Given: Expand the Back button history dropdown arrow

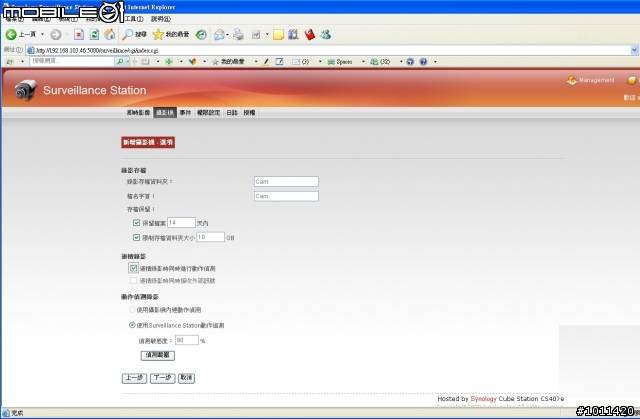Looking at the screenshot, I should pyautogui.click(x=42, y=35).
